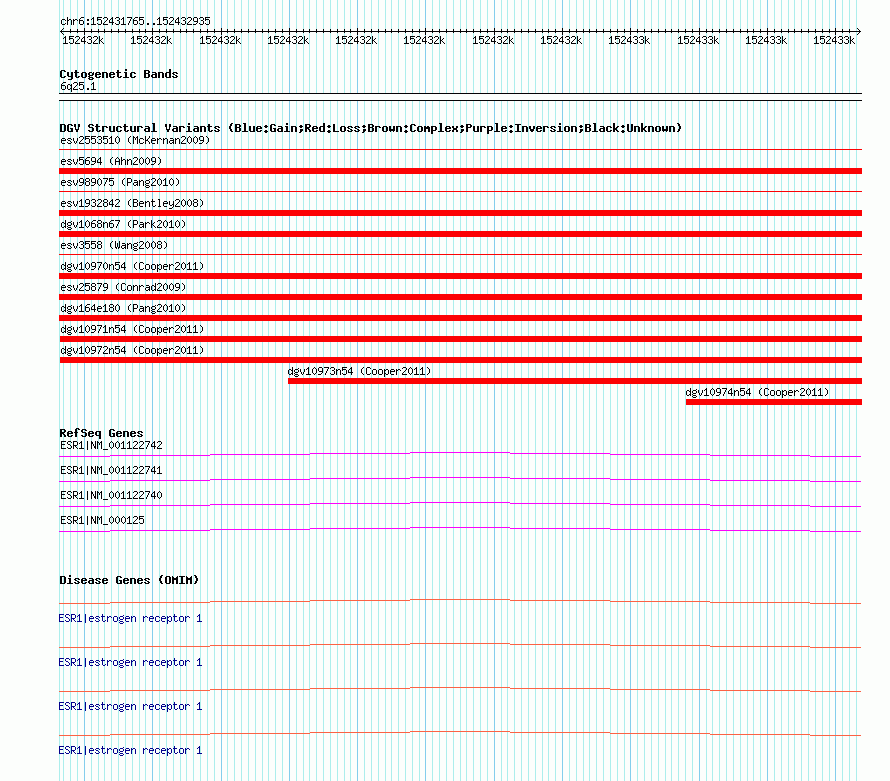Click the ESR1|NM_000125 transcript label
Image resolution: width=890 pixels, height=781 pixels.
click(x=102, y=520)
